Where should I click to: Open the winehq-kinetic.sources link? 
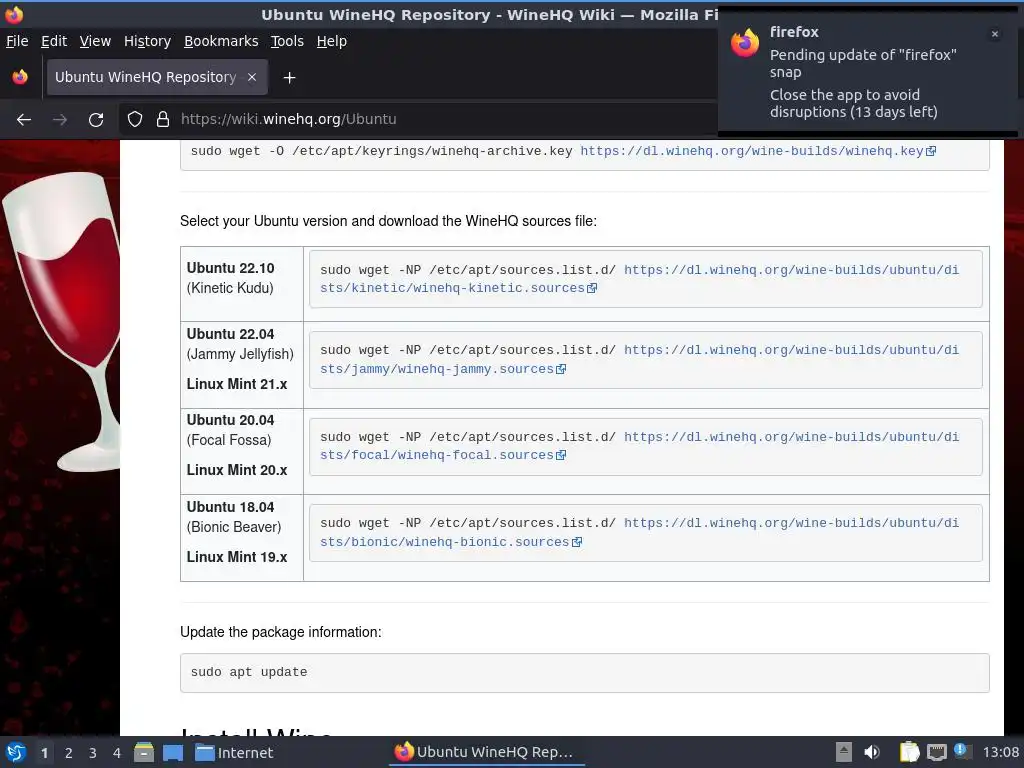[x=639, y=279]
